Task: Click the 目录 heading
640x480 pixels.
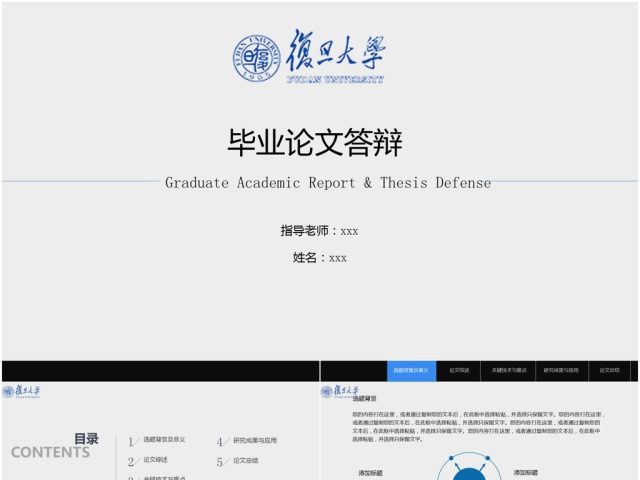Action: coord(86,439)
